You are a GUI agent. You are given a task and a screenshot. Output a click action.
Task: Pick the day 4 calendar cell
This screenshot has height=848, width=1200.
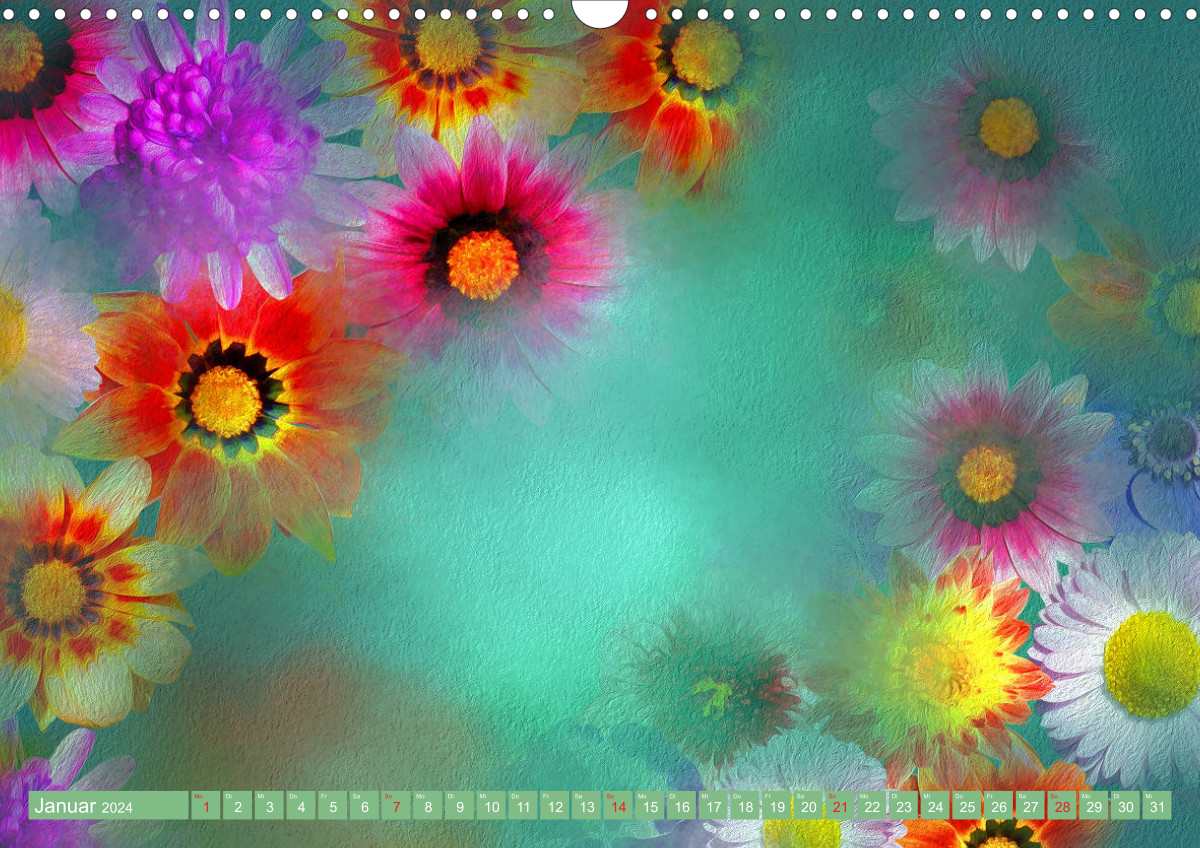coord(301,805)
